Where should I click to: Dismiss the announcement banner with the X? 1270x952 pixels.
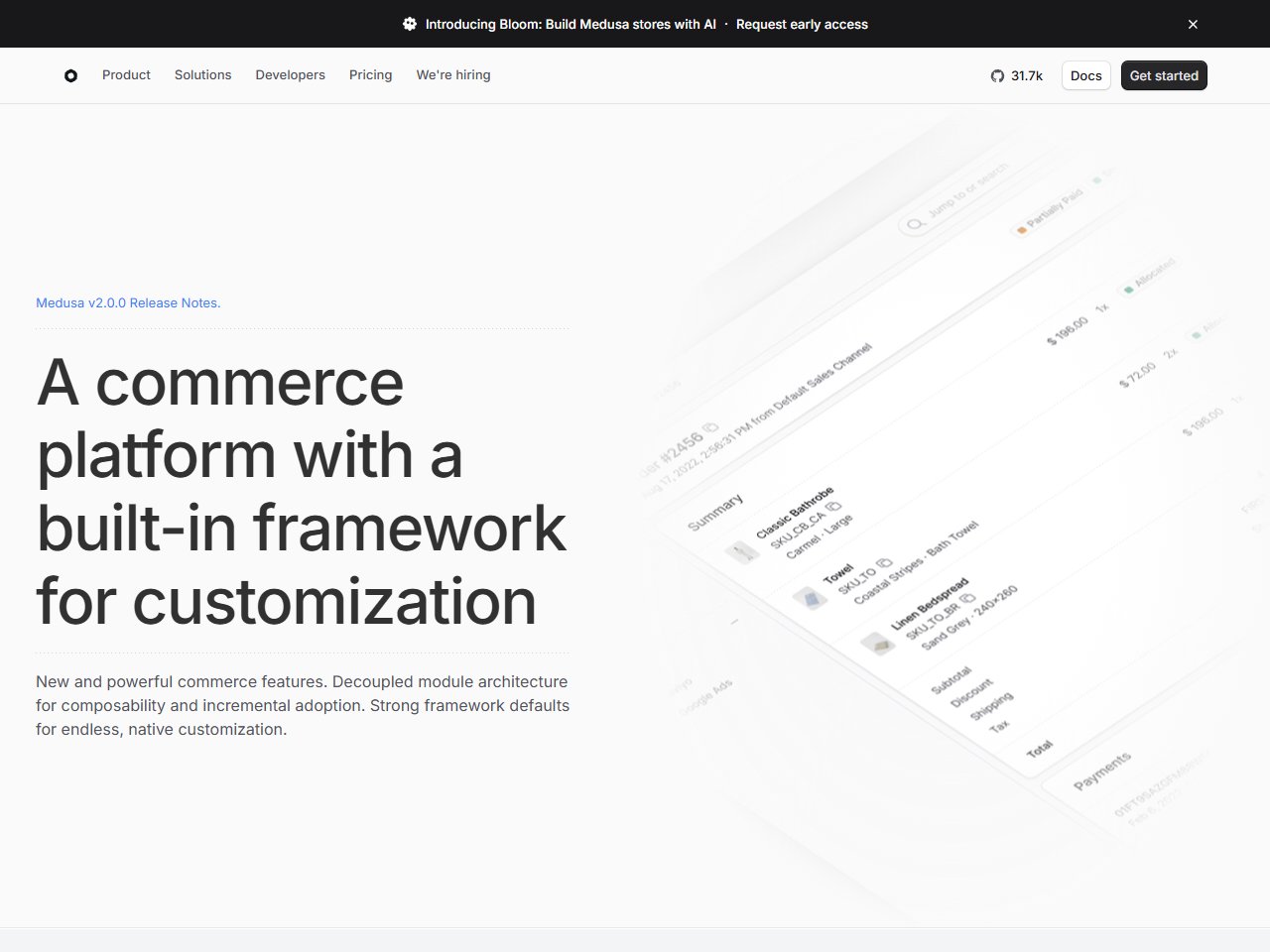(1193, 24)
